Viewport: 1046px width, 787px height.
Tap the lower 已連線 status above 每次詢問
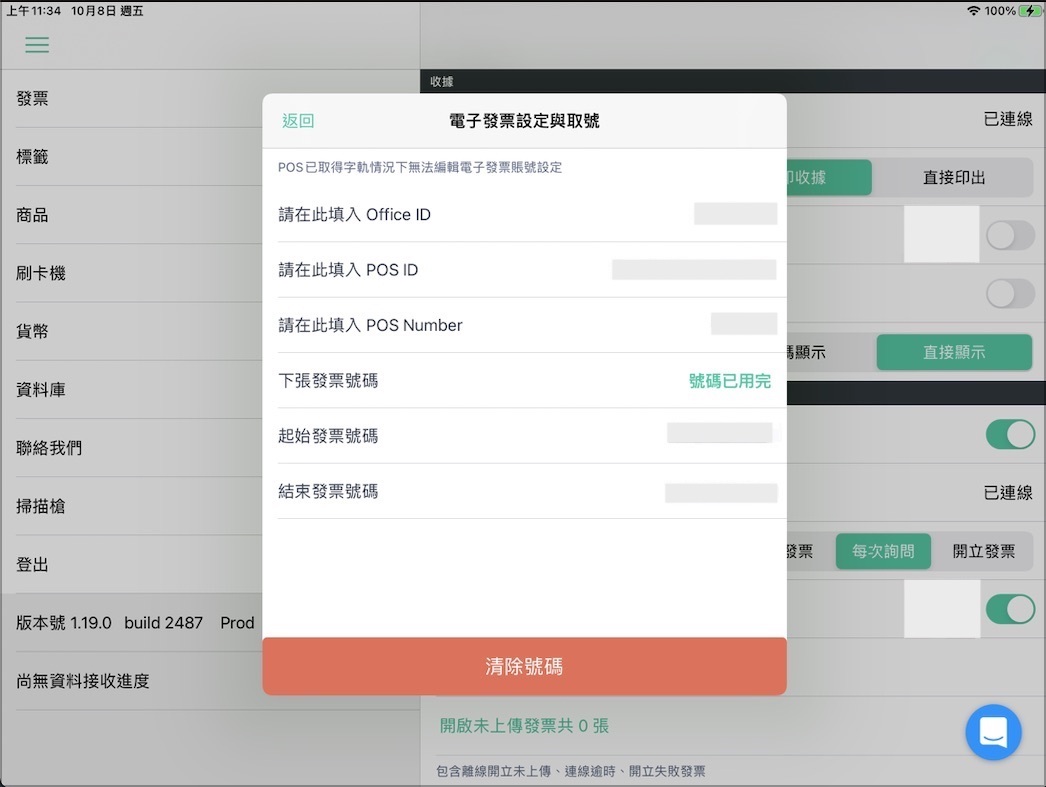(x=1008, y=493)
